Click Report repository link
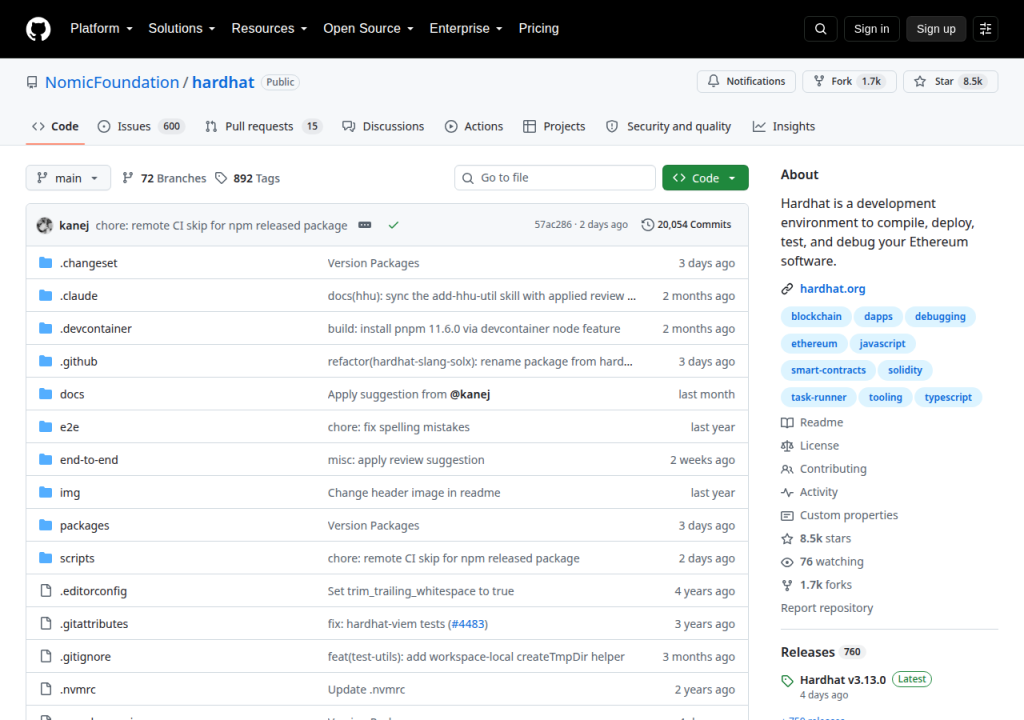The image size is (1024, 720). [x=827, y=608]
